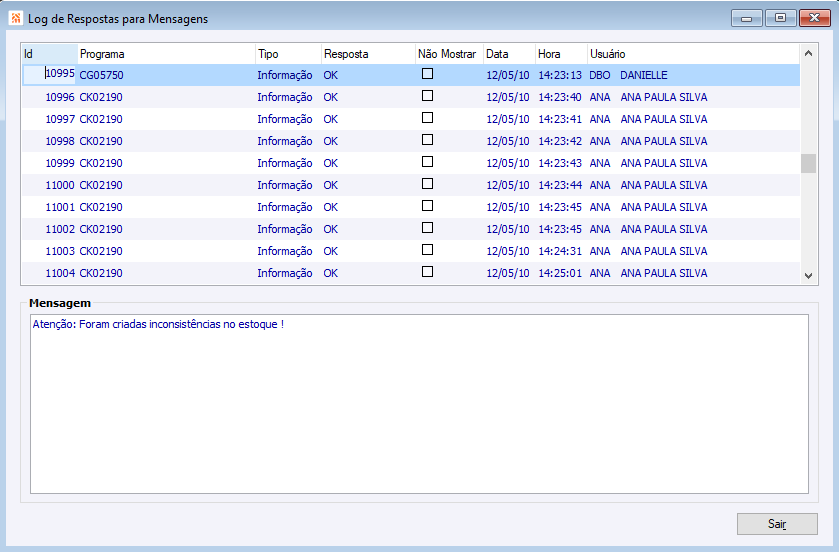Click the time 14:23:13 cell

(560, 75)
